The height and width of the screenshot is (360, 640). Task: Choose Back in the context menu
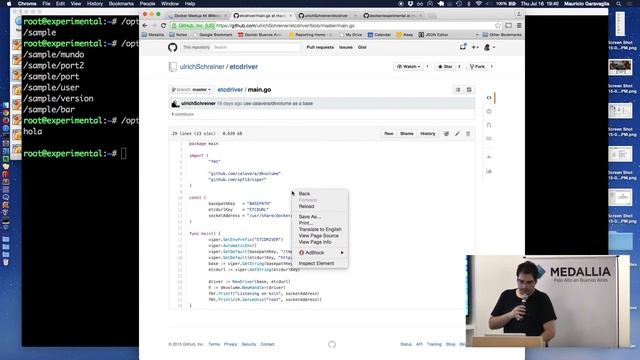click(304, 193)
